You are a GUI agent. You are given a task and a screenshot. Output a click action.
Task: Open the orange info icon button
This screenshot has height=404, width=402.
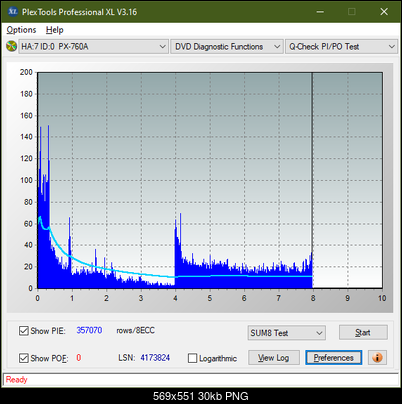tap(377, 358)
